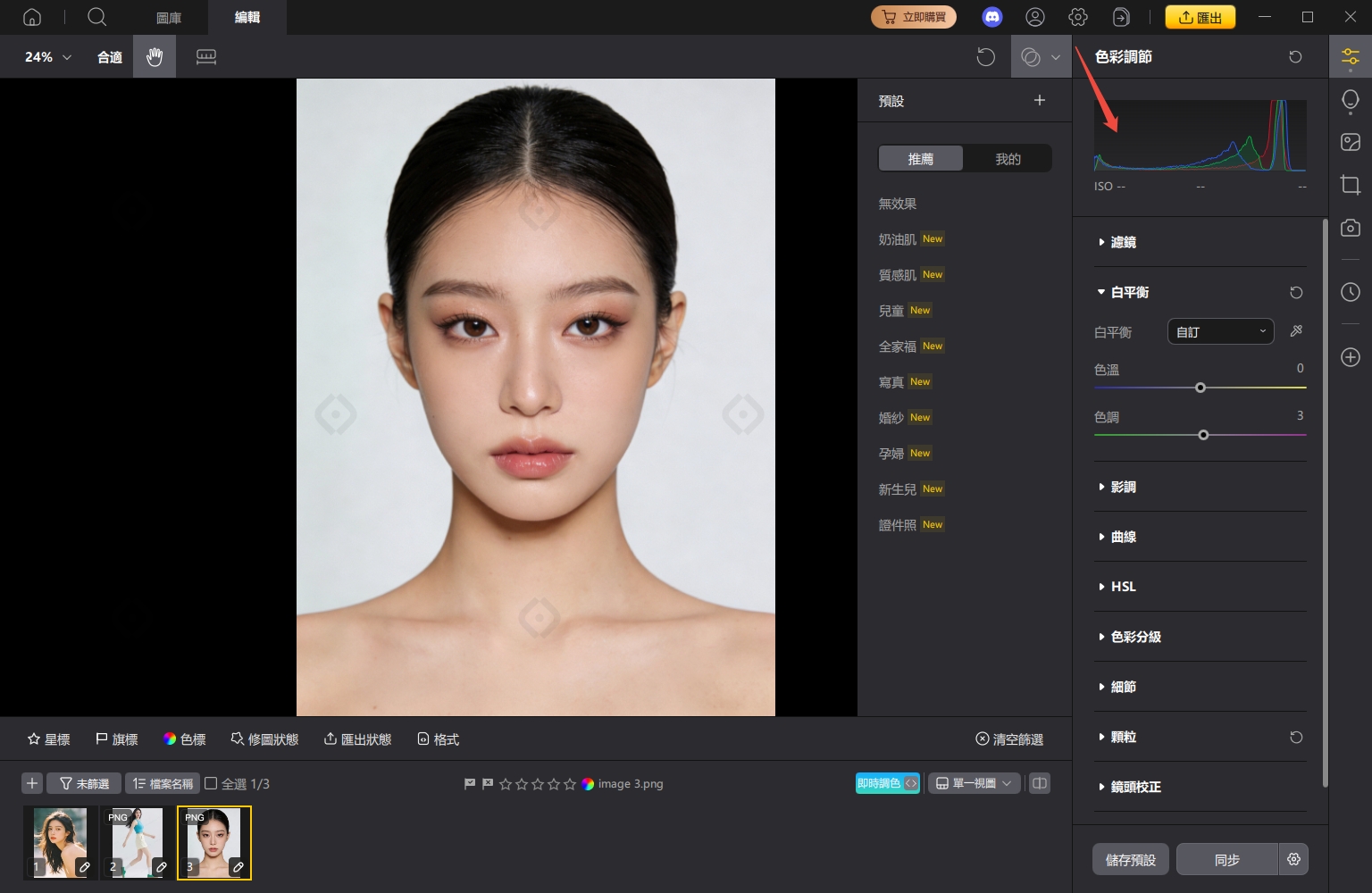Select the hand pan tool
Screen dimensions: 1372x893
click(155, 57)
